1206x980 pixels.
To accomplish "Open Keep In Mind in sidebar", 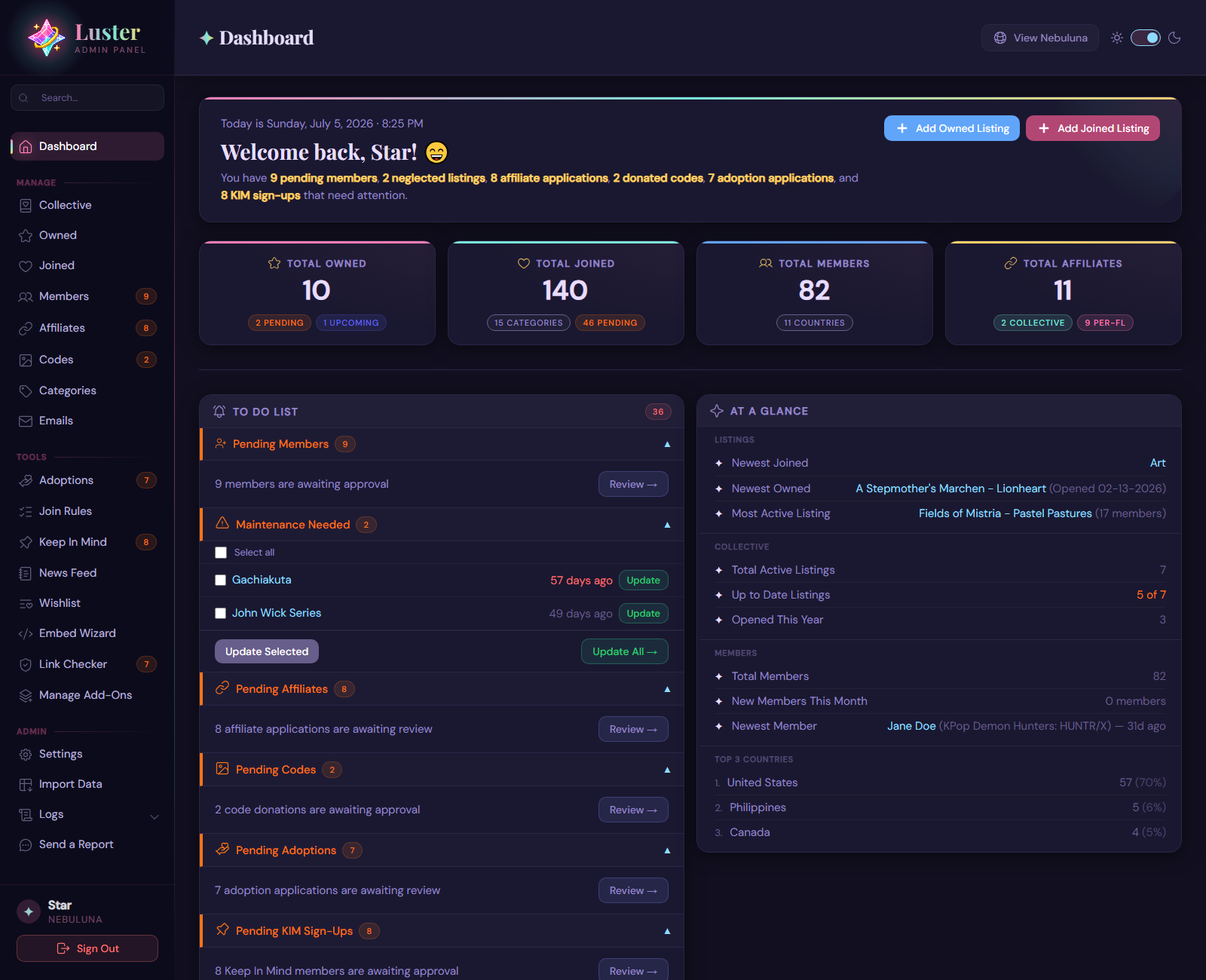I will pos(87,542).
